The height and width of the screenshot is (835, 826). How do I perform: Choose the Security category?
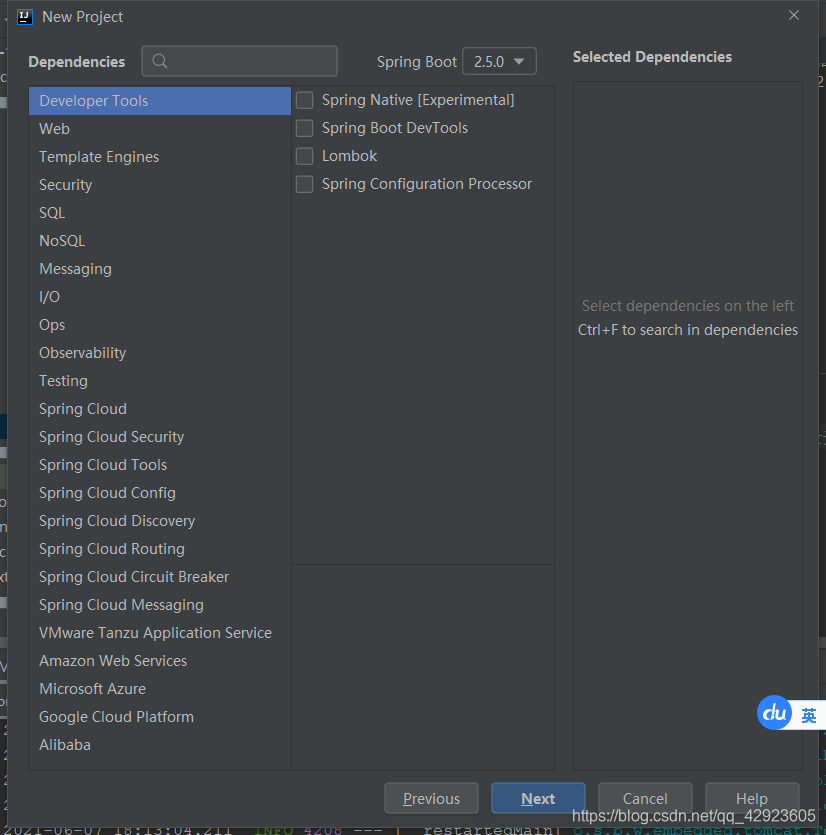[160, 185]
